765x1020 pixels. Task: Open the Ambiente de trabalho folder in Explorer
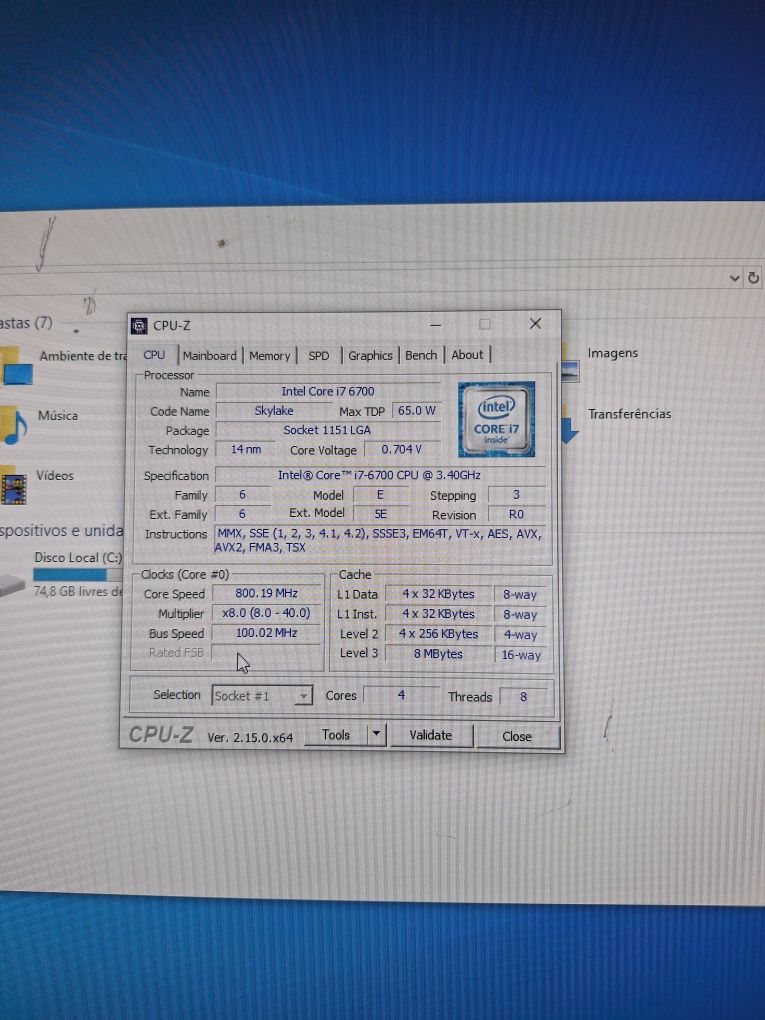[x=63, y=363]
